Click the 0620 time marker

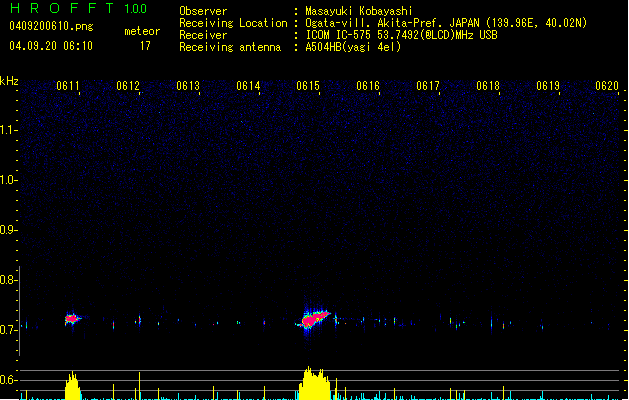607,86
